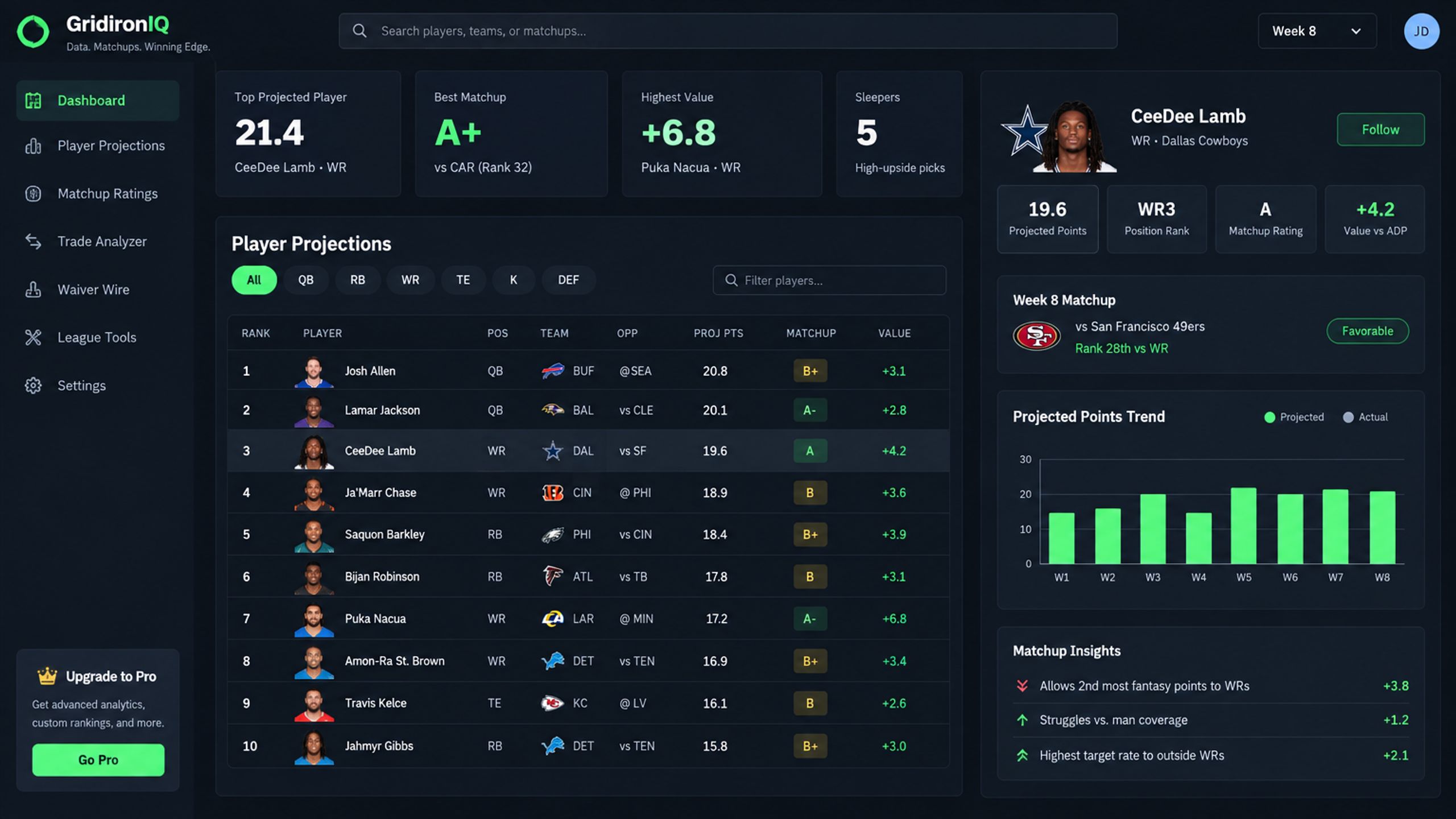1456x819 pixels.
Task: Select the WR position filter
Action: pyautogui.click(x=410, y=280)
